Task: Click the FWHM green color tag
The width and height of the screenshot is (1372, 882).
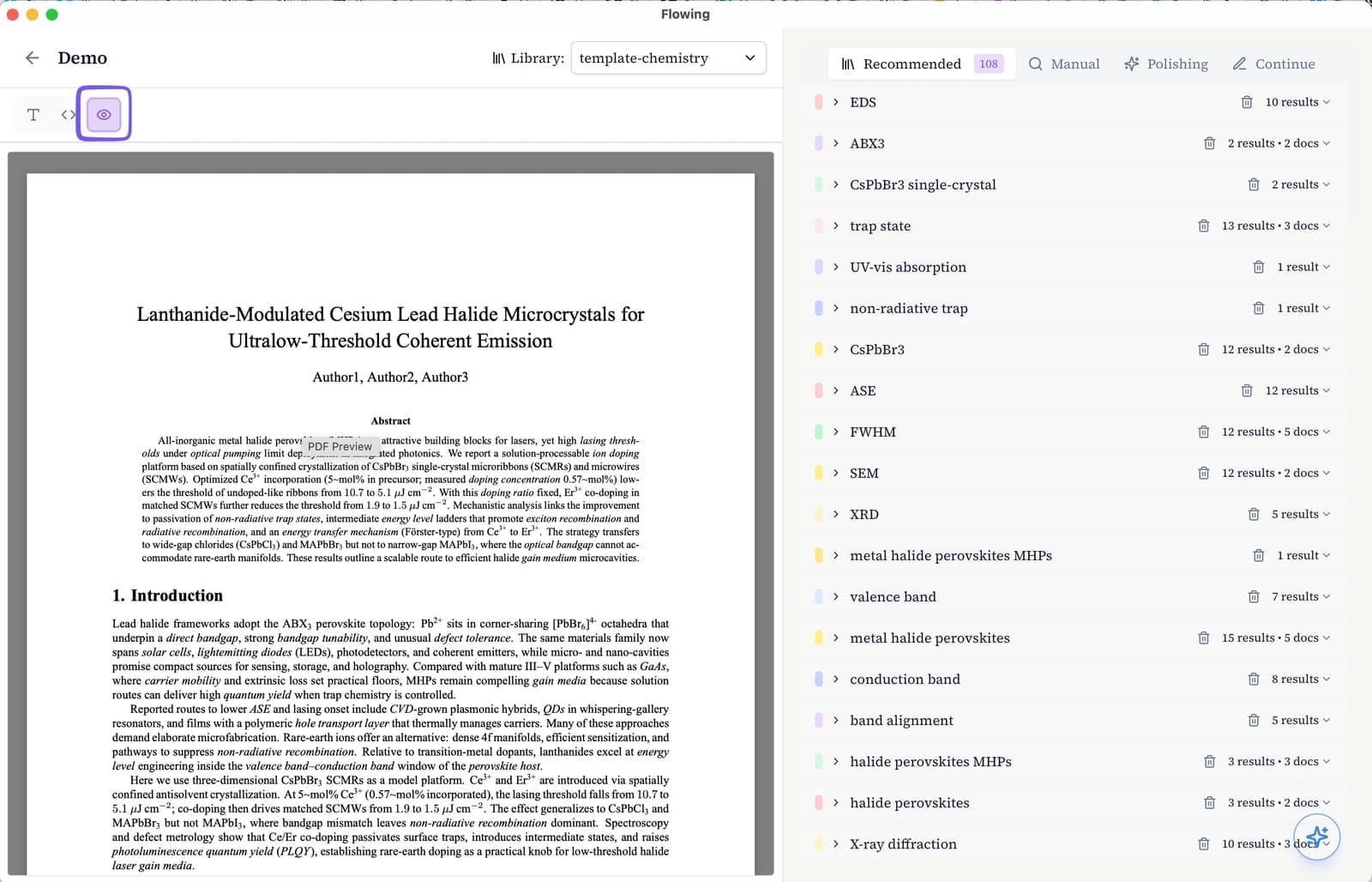Action: point(819,432)
